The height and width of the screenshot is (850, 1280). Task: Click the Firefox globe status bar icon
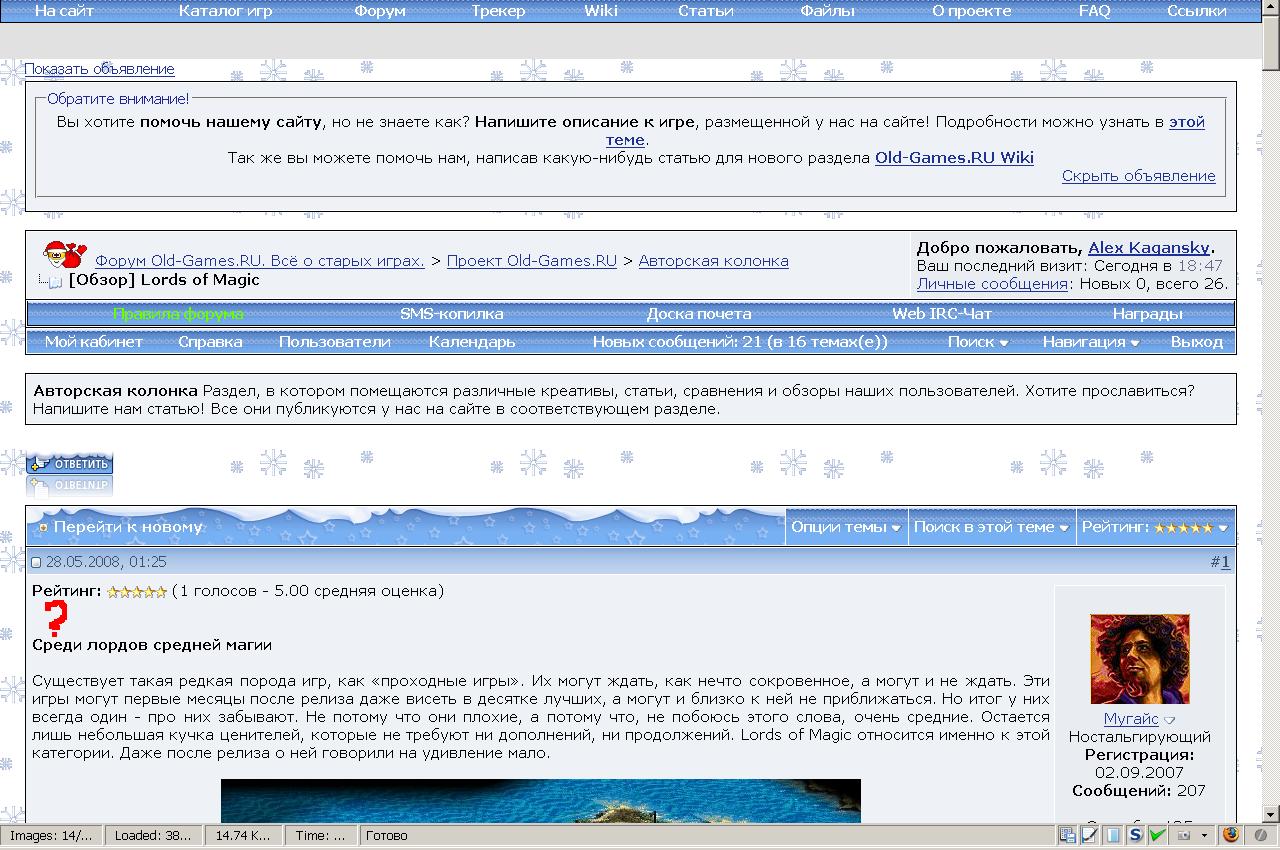click(x=1231, y=834)
